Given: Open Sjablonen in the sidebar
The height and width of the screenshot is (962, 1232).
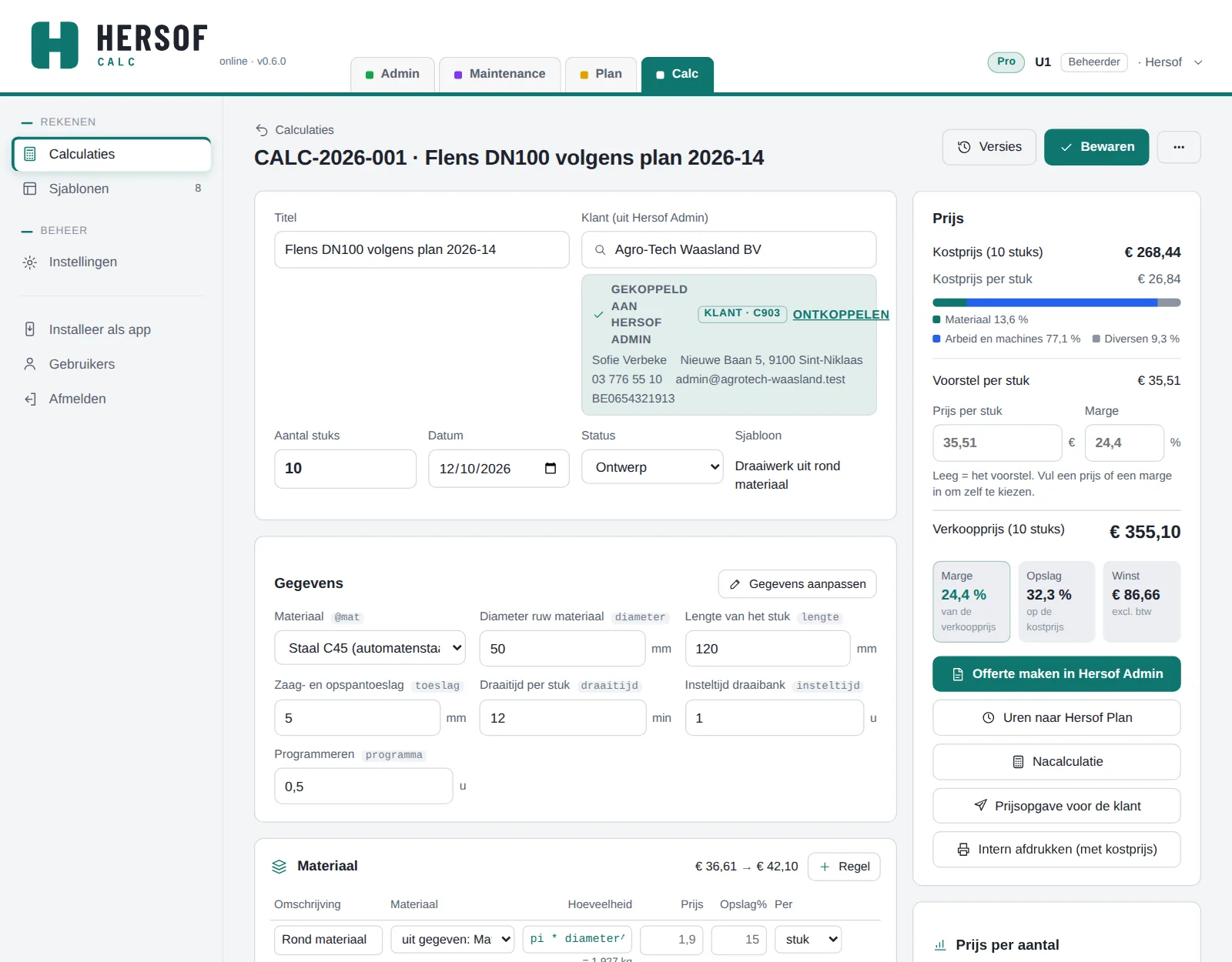Looking at the screenshot, I should tap(112, 189).
